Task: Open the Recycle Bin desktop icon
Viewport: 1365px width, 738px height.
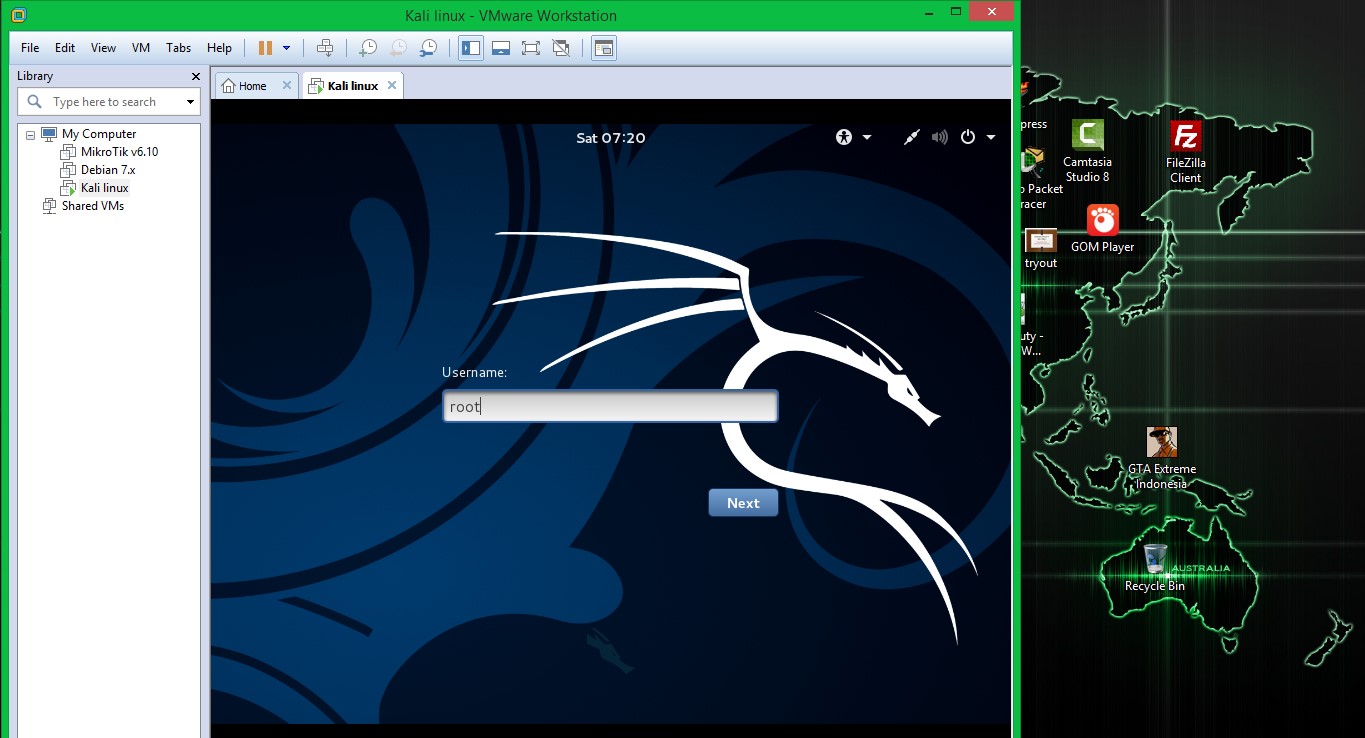Action: coord(1155,567)
